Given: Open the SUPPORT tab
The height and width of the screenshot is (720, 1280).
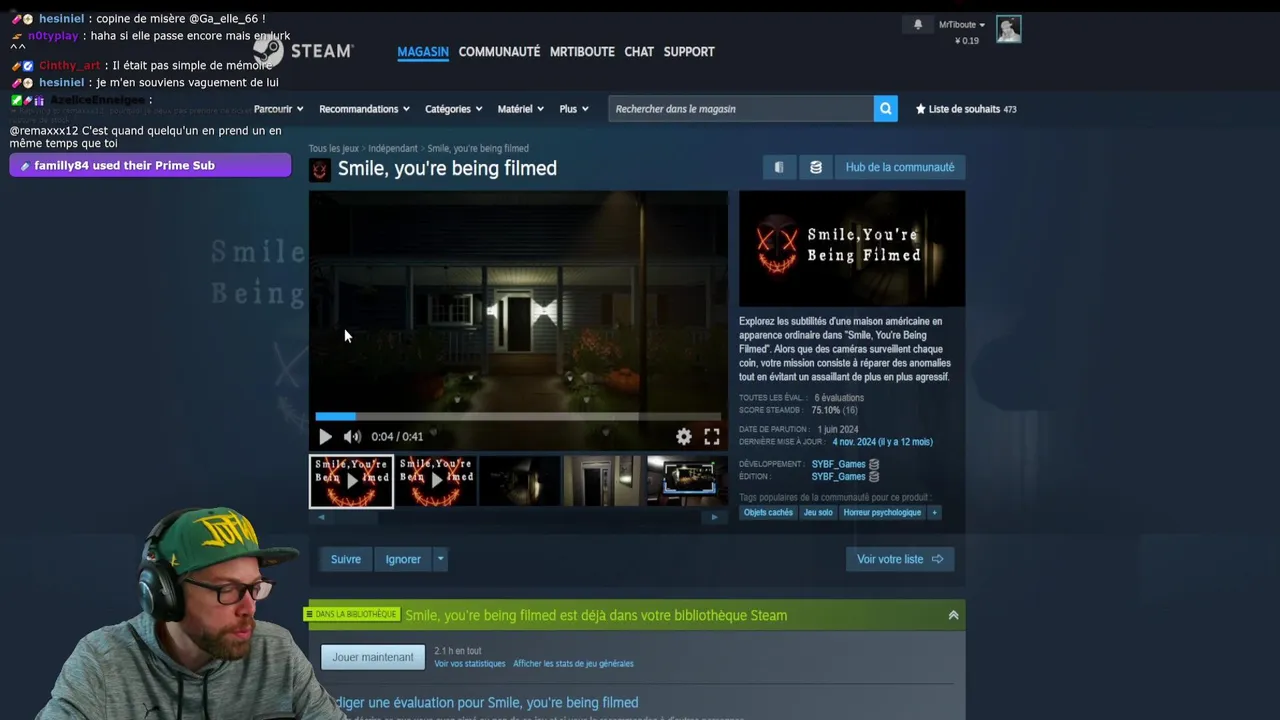Looking at the screenshot, I should (689, 52).
